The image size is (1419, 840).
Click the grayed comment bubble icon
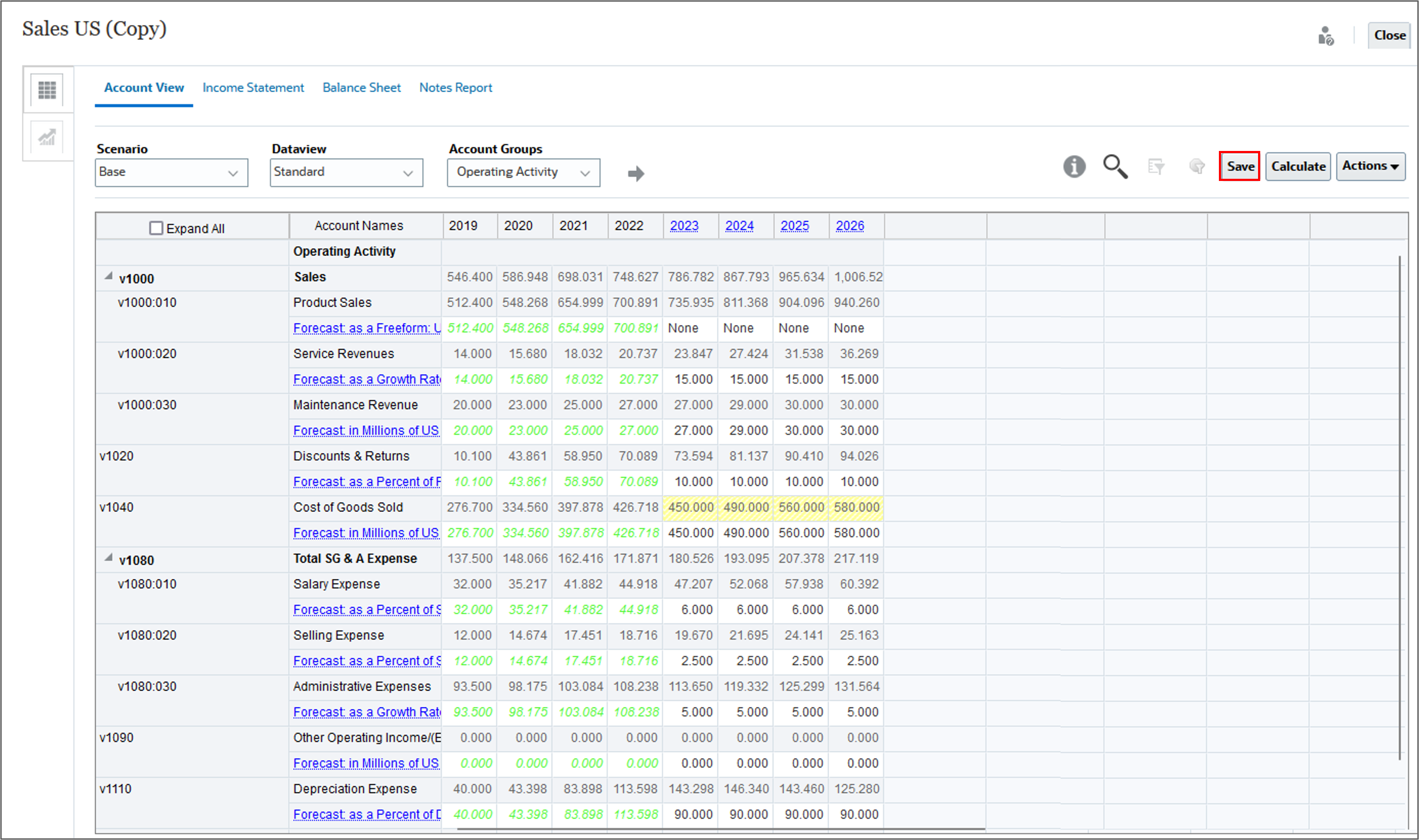[1197, 167]
